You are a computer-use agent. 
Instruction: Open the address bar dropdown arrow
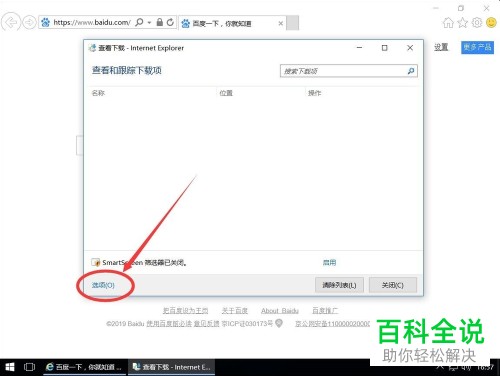point(149,23)
